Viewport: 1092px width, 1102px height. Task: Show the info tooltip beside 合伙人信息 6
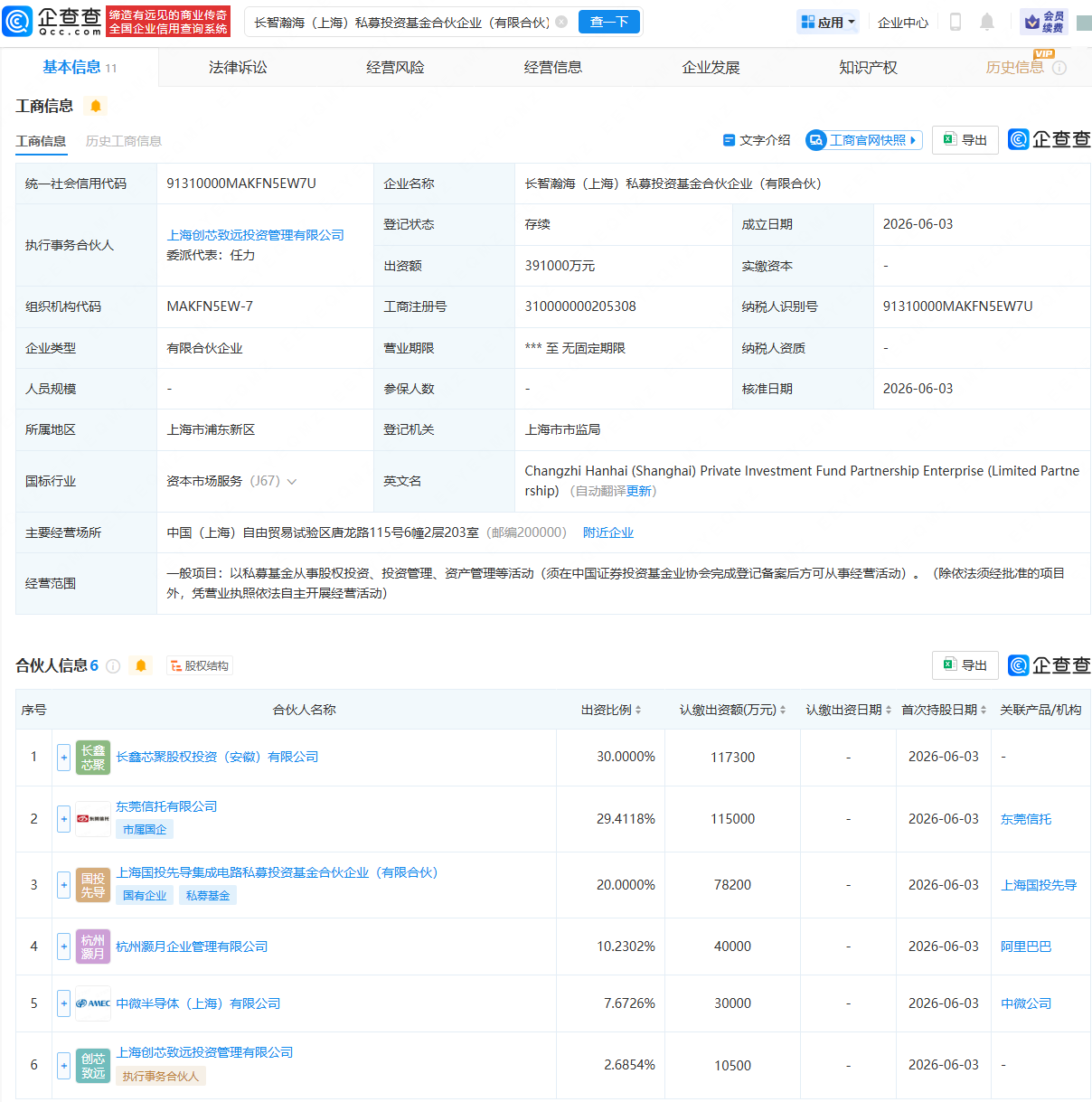[x=113, y=666]
